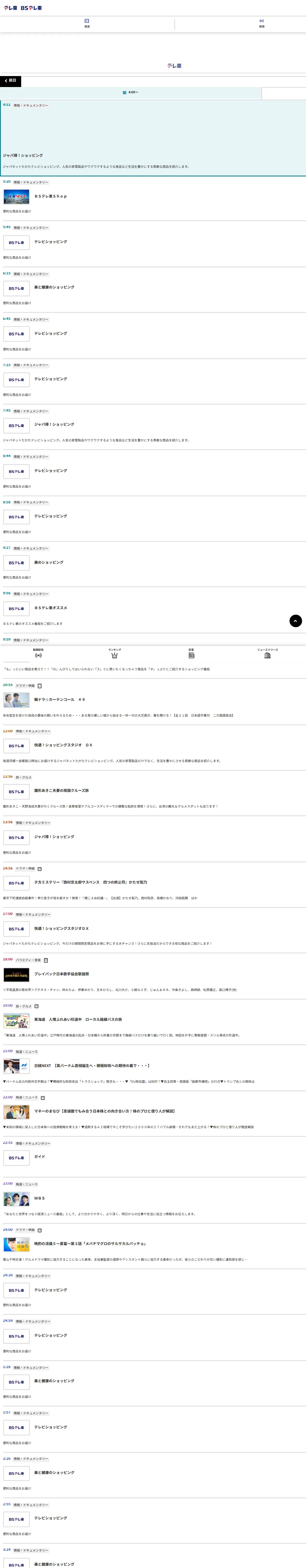This screenshot has height=1568, width=306.
Task: Go to the previous day with 前日
Action: 10,81
